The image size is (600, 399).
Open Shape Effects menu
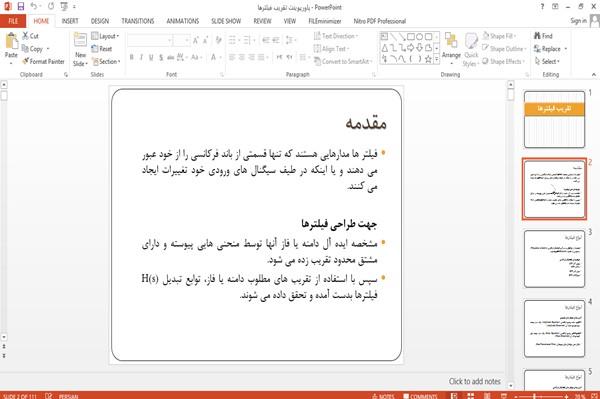click(x=503, y=61)
